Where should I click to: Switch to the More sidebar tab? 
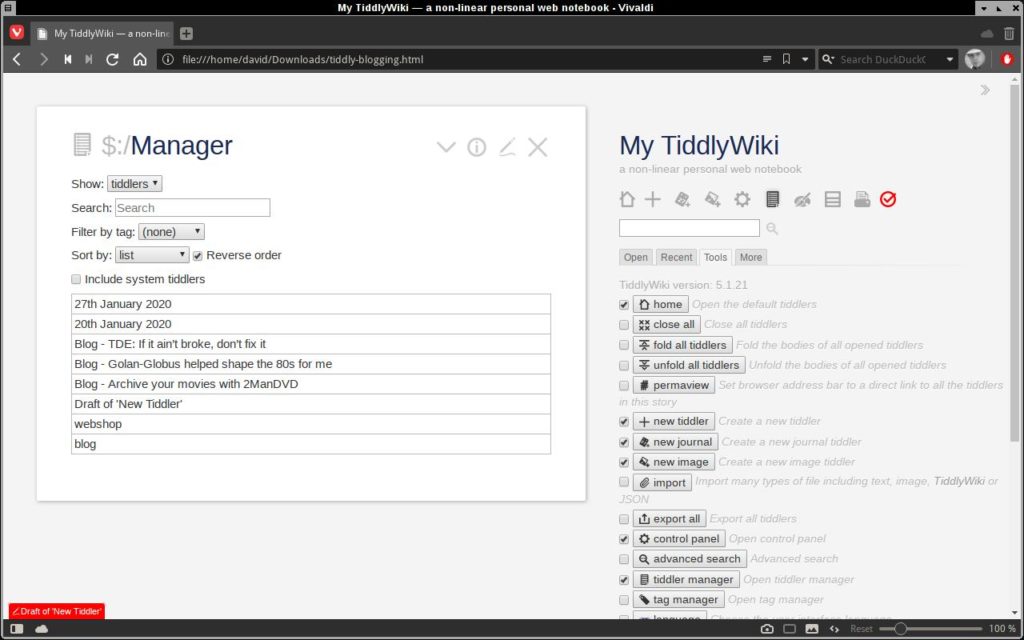coord(750,257)
